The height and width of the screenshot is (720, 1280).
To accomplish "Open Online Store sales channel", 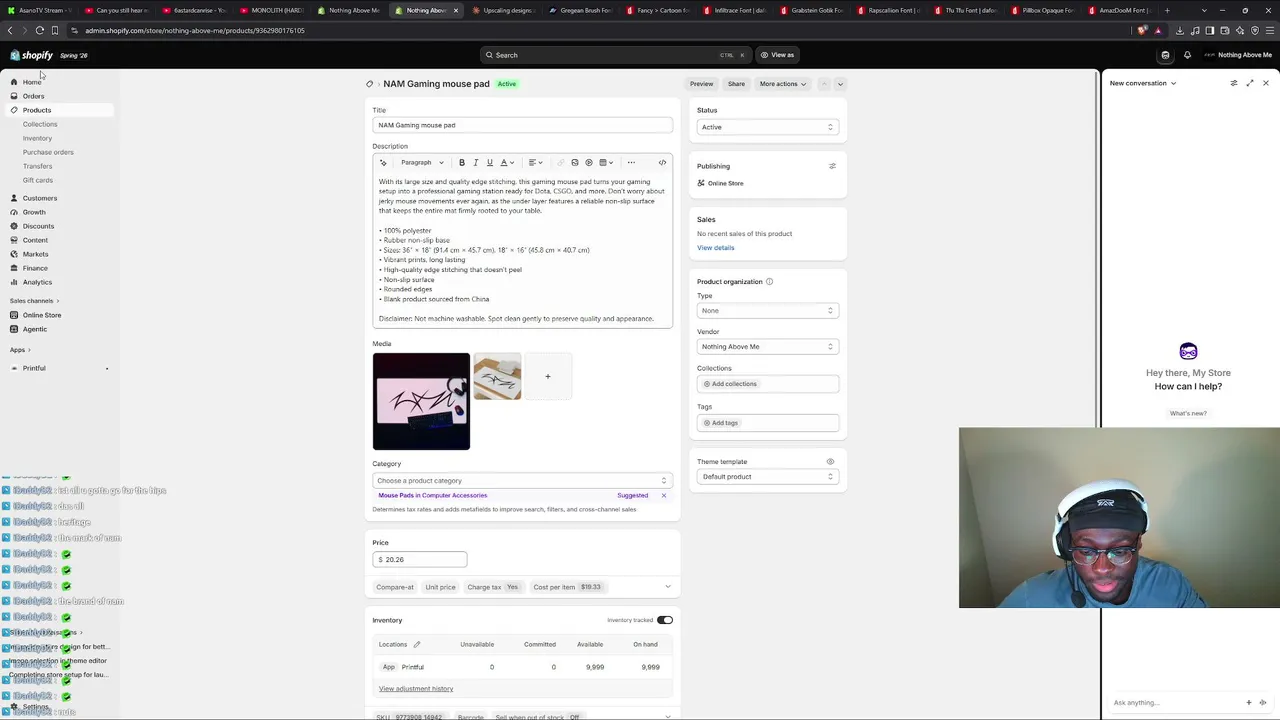I will (x=41, y=315).
